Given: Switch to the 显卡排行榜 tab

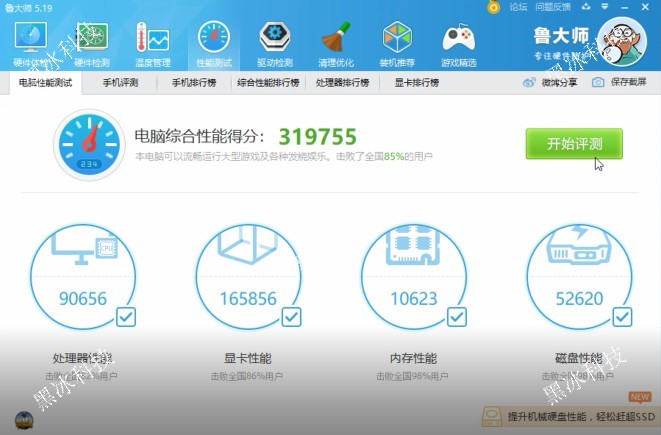Looking at the screenshot, I should [x=416, y=83].
